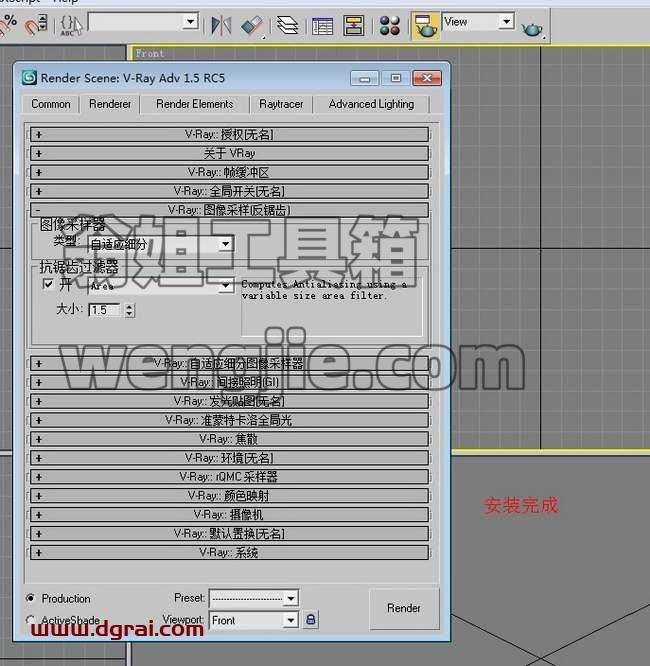Click the Spinner Snap magnet icon
The width and height of the screenshot is (650, 666).
coord(36,24)
